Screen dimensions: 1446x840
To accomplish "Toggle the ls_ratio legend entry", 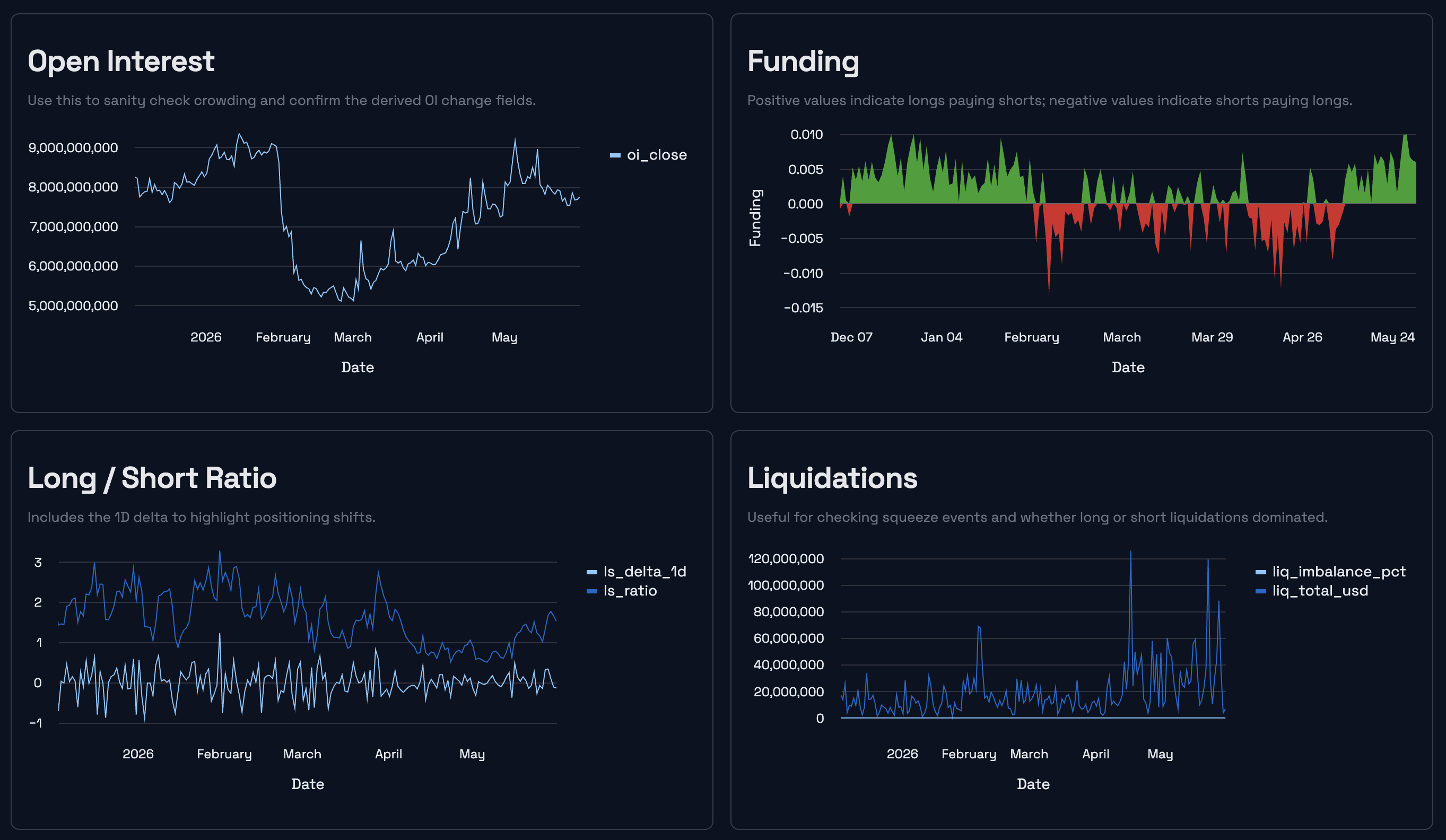I will pyautogui.click(x=622, y=591).
